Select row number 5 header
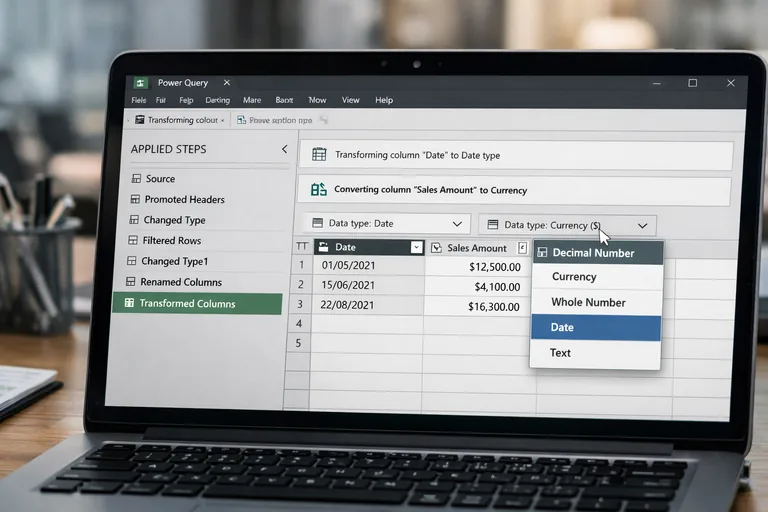This screenshot has width=768, height=512. pyautogui.click(x=298, y=343)
